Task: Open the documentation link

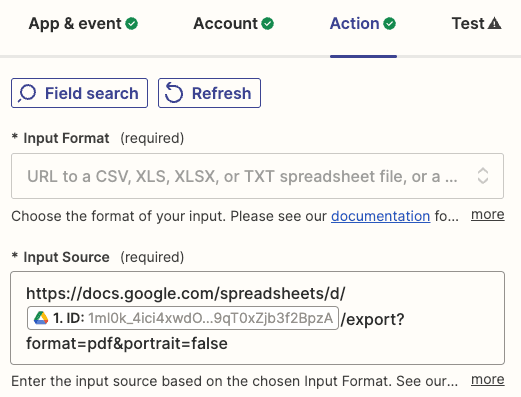Action: [380, 216]
